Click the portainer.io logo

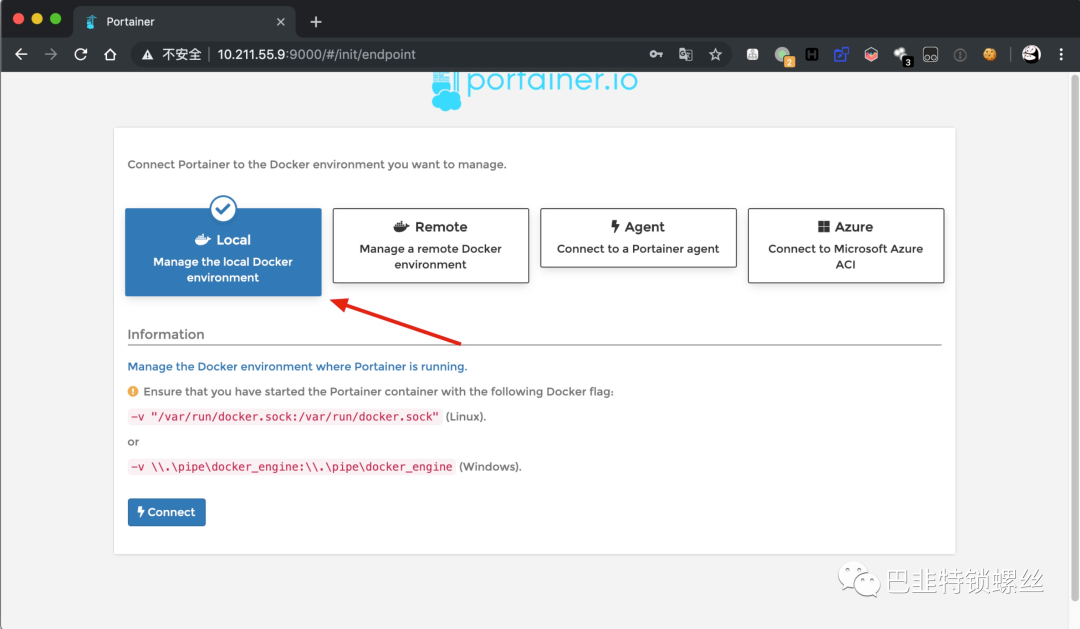[534, 91]
